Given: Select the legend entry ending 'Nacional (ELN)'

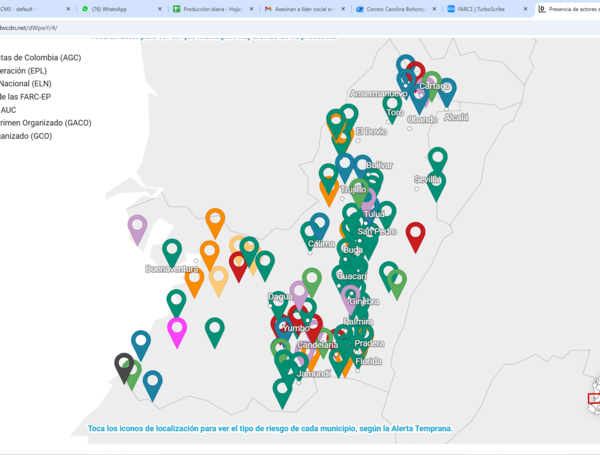Looking at the screenshot, I should (x=26, y=83).
